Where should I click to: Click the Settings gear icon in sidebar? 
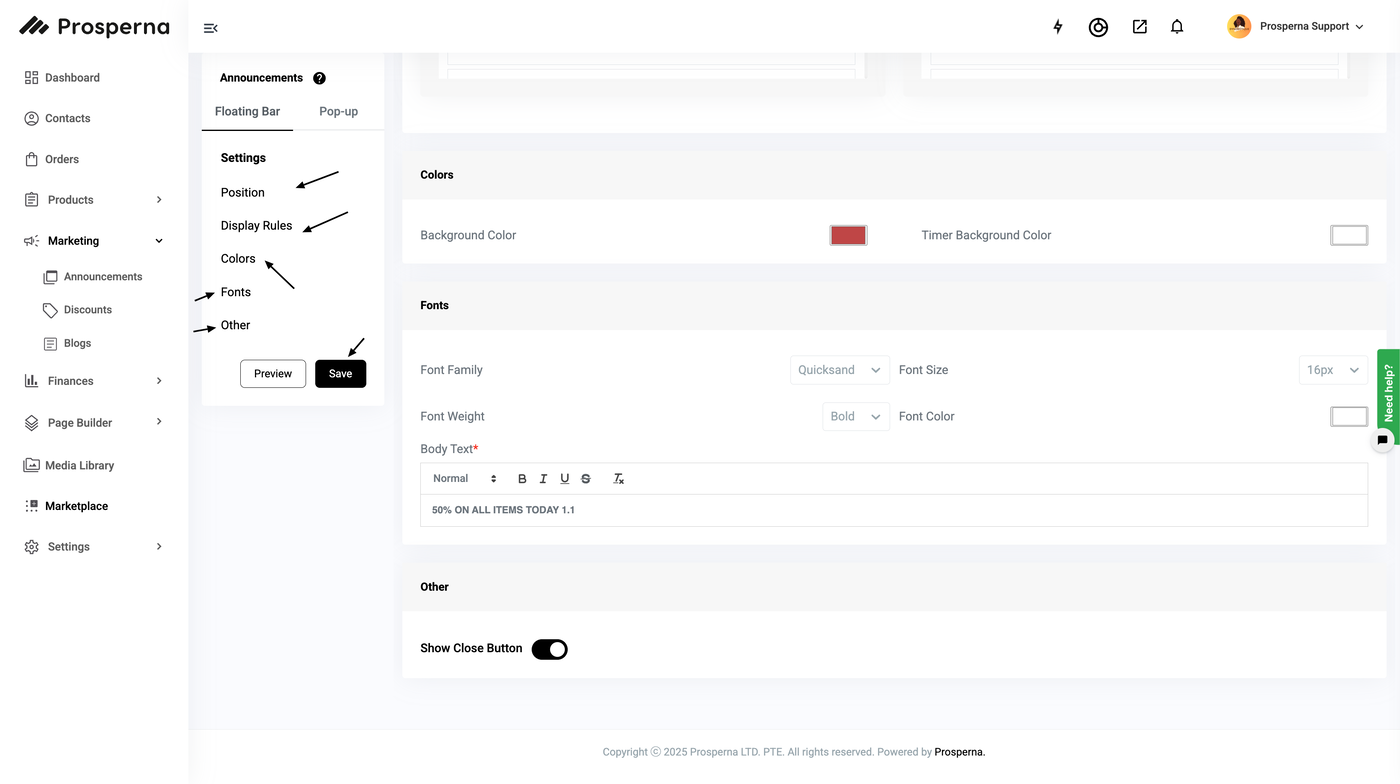pos(31,547)
